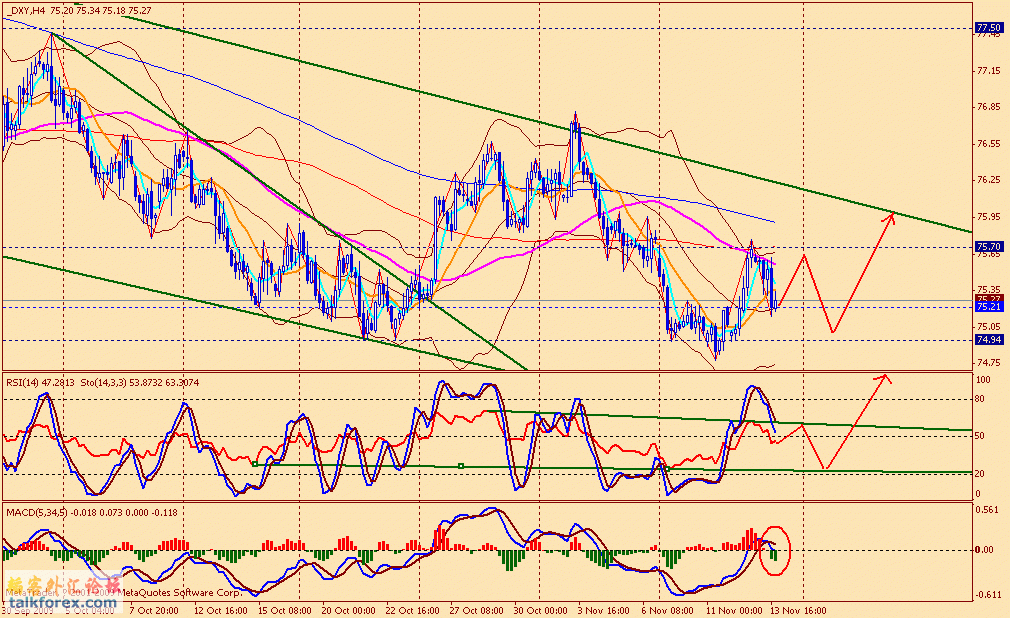Select the 75.21 horizontal line price tag
Screen dimensions: 1010x618
989,307
